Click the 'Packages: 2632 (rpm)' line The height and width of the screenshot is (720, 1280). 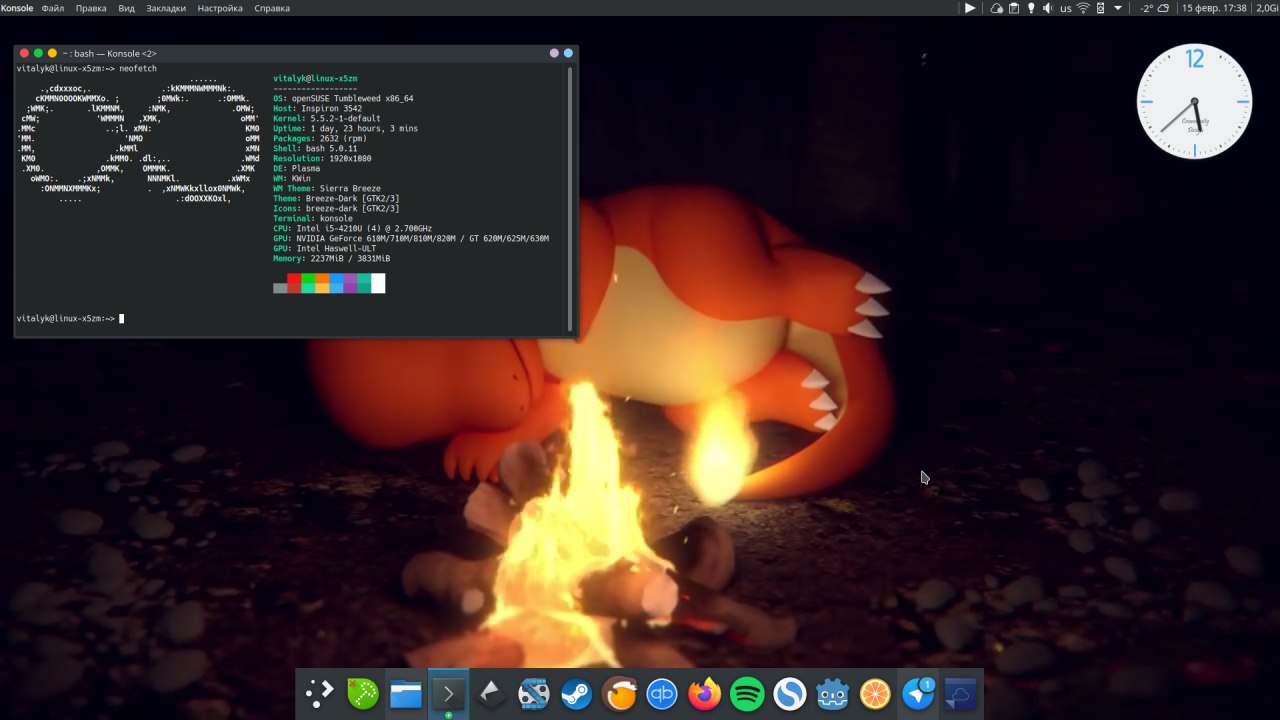coord(320,138)
